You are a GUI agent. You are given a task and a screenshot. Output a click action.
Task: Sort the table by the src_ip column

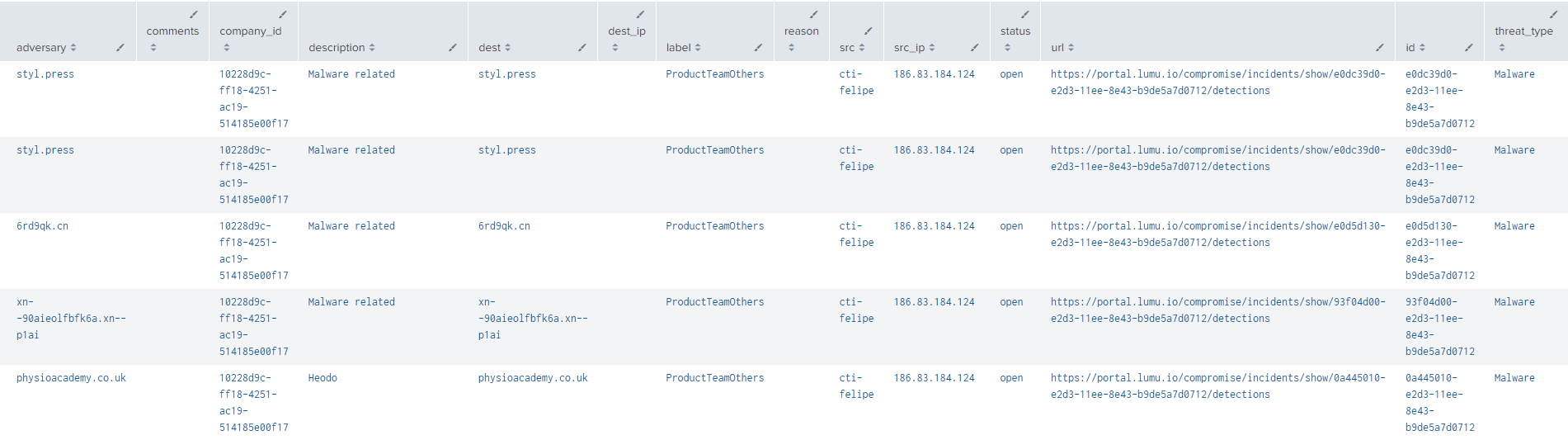click(932, 48)
